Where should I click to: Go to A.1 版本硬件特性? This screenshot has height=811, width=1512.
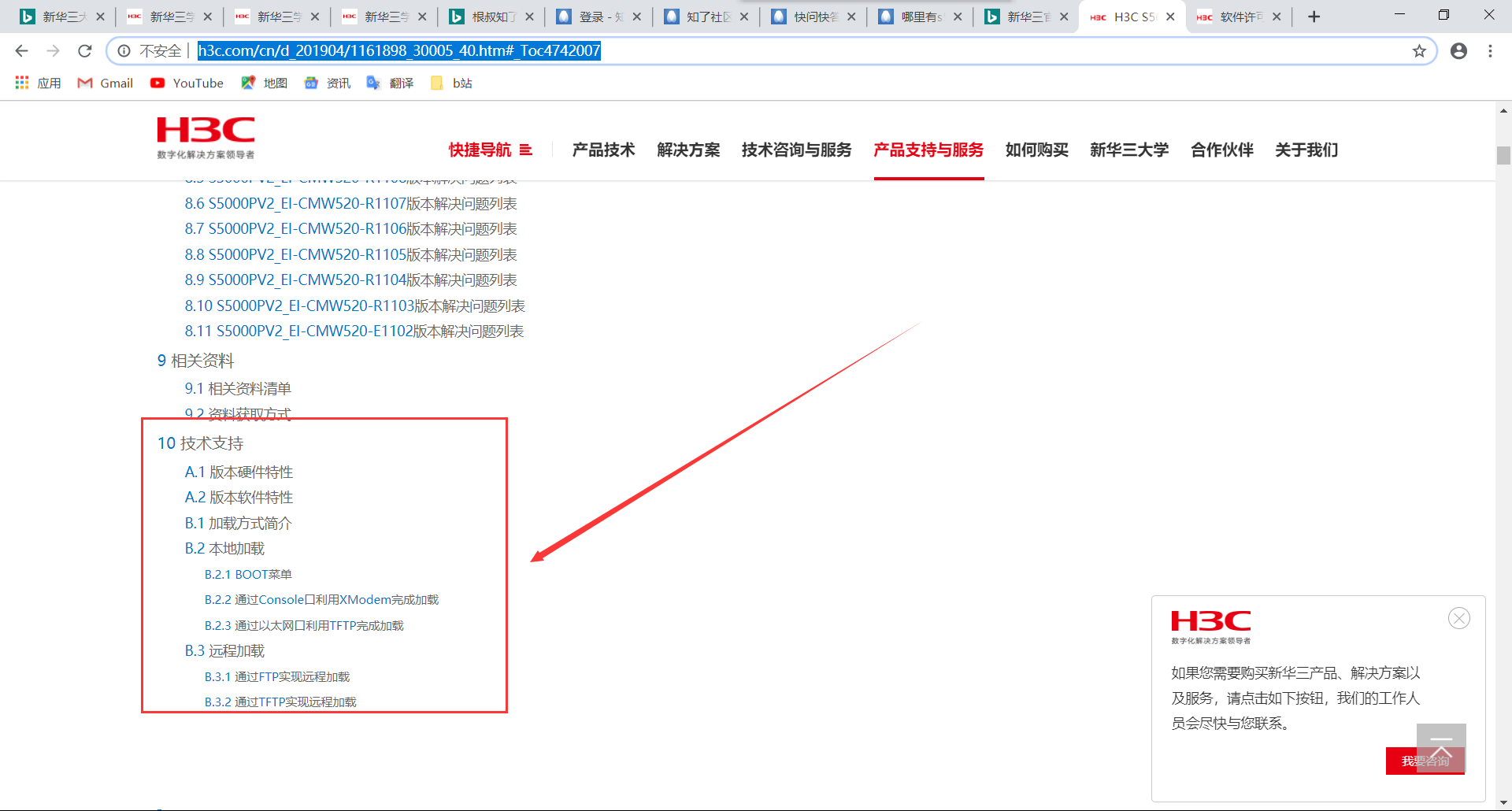click(239, 472)
